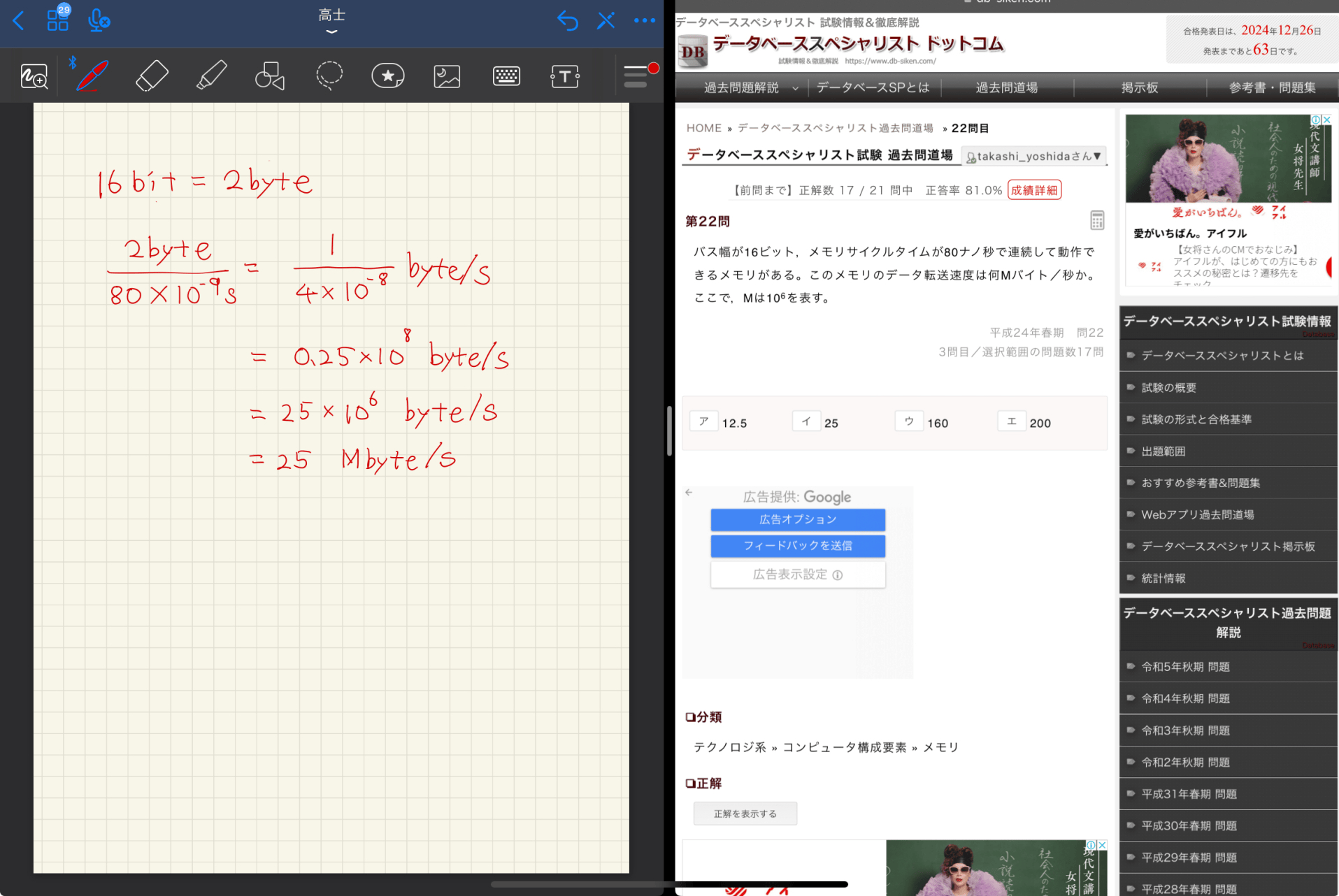Screen dimensions: 1339x896
Task: Click the Undo arrow
Action: (567, 21)
